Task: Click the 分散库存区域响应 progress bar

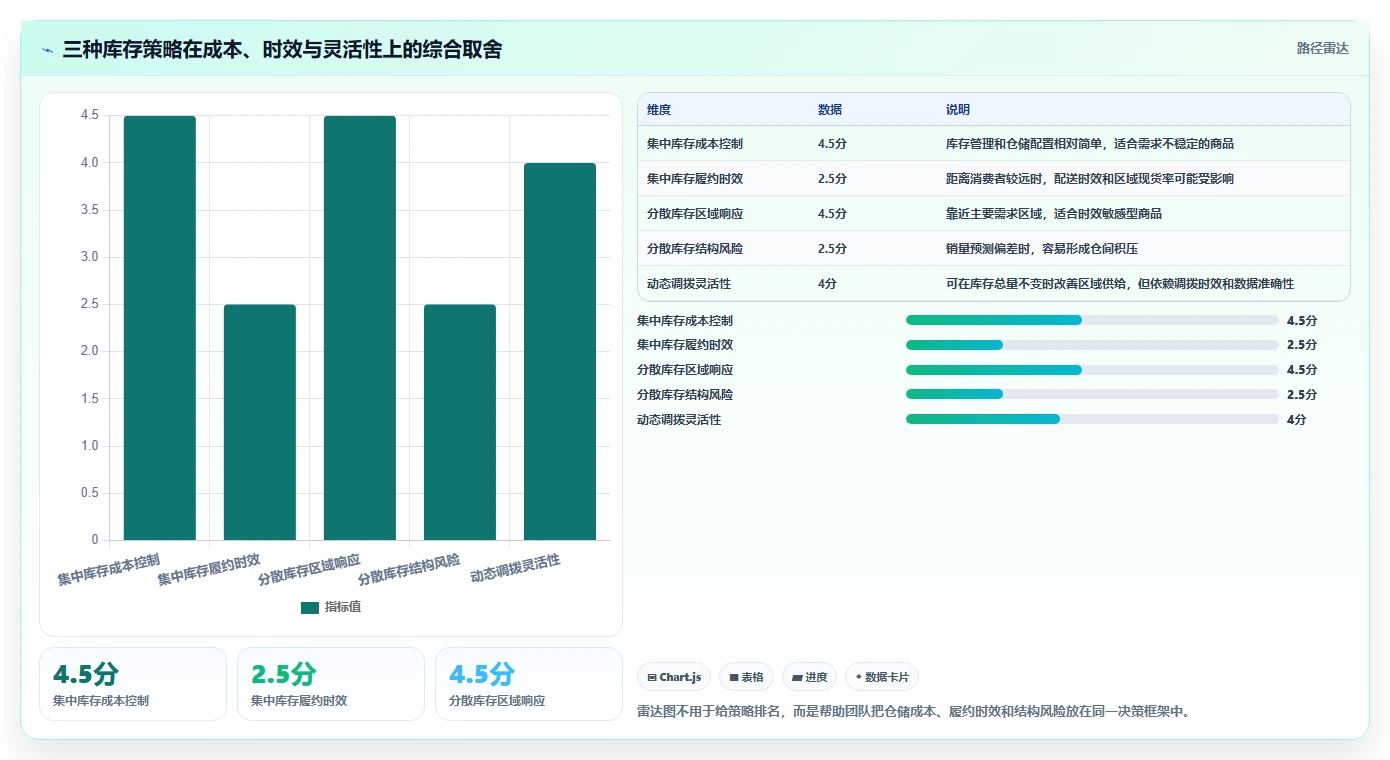Action: 1092,370
